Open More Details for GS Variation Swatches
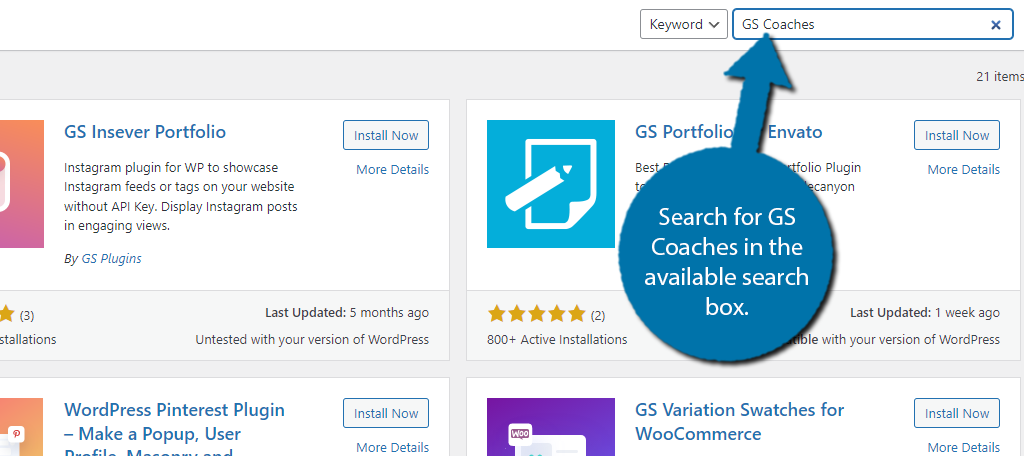 (963, 448)
